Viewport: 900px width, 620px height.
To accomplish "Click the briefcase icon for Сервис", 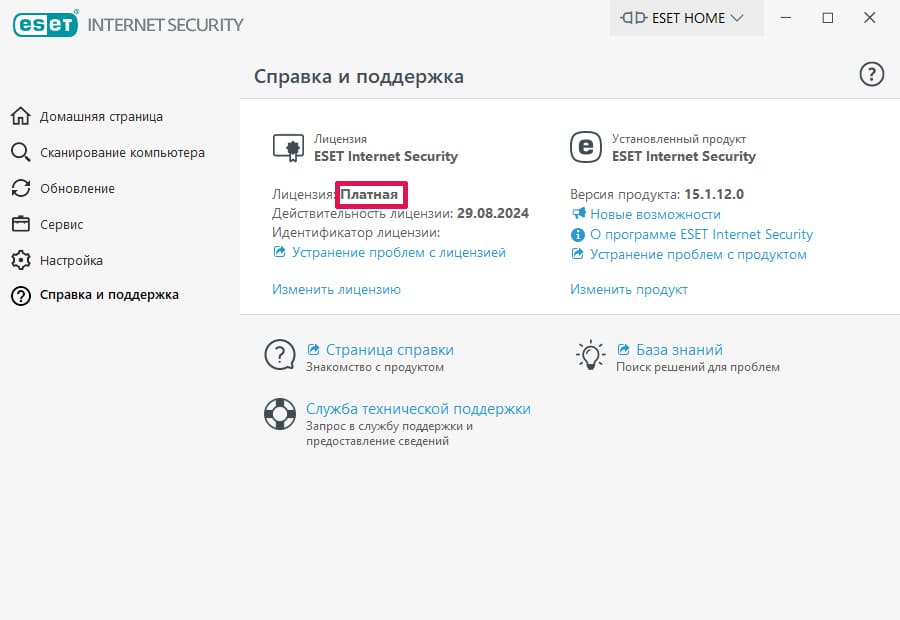I will 21,224.
